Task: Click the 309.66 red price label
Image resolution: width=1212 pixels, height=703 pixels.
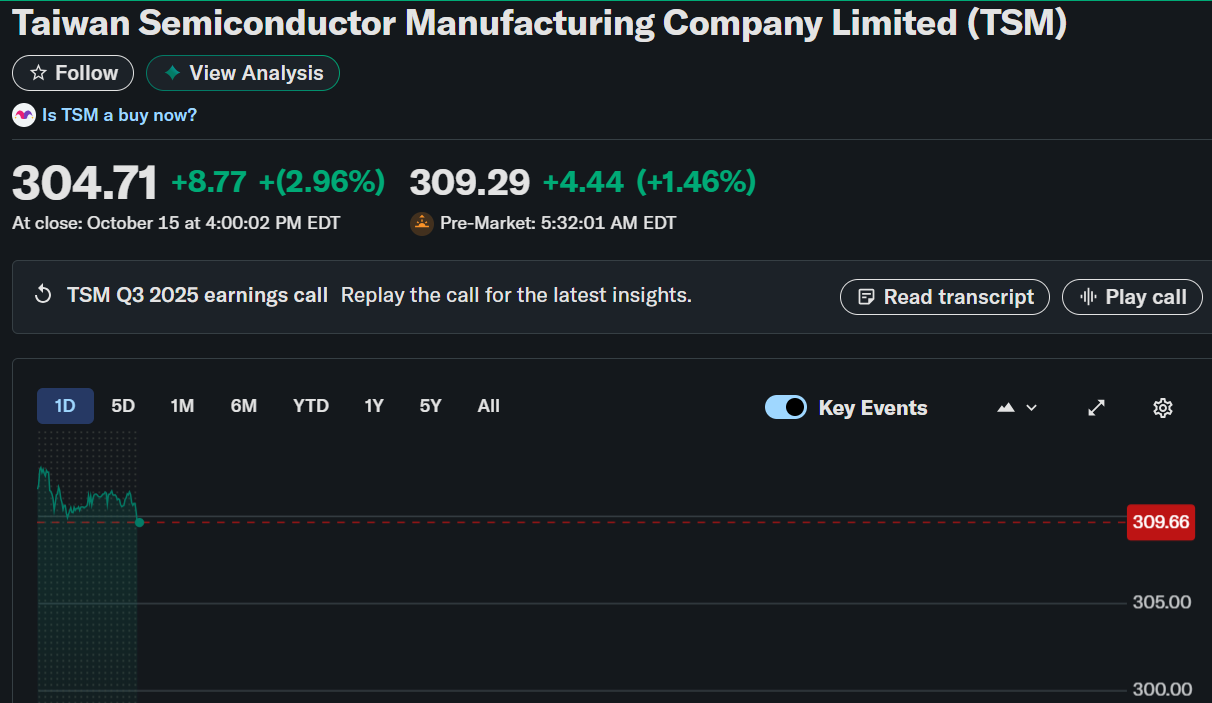Action: coord(1160,522)
